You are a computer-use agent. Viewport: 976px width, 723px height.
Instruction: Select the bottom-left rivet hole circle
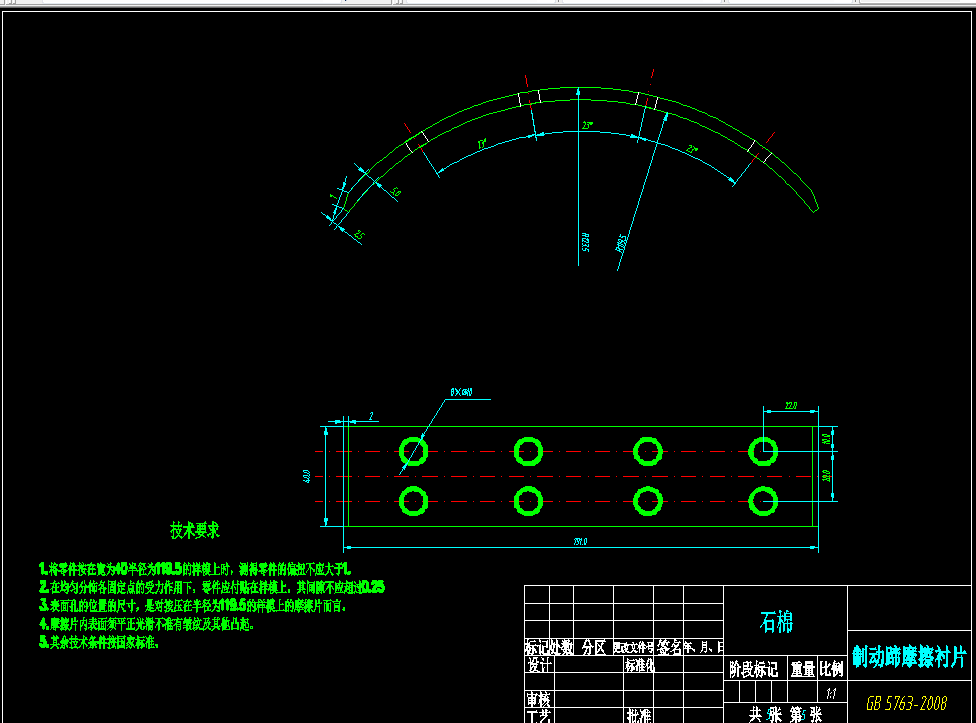click(413, 501)
